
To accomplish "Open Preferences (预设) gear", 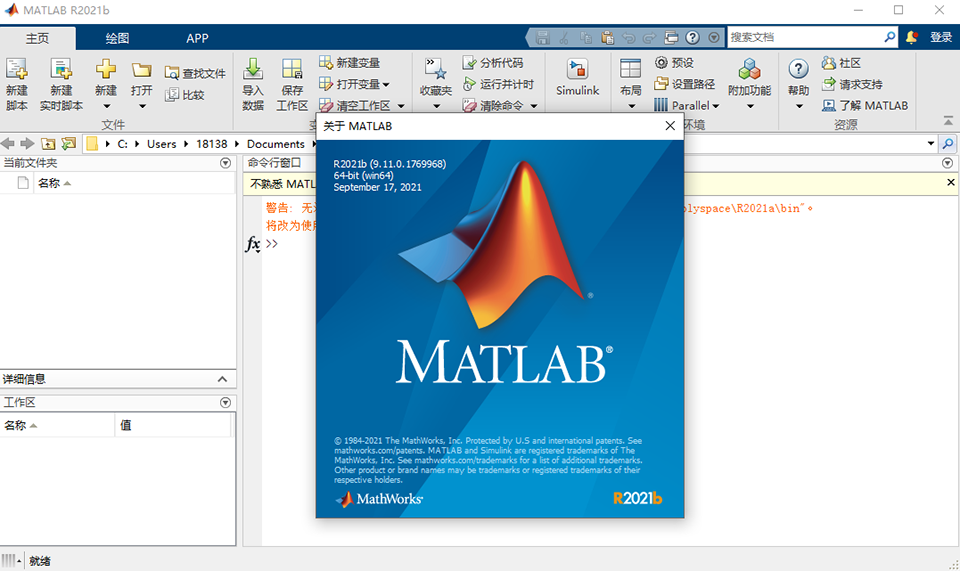I will tap(674, 62).
